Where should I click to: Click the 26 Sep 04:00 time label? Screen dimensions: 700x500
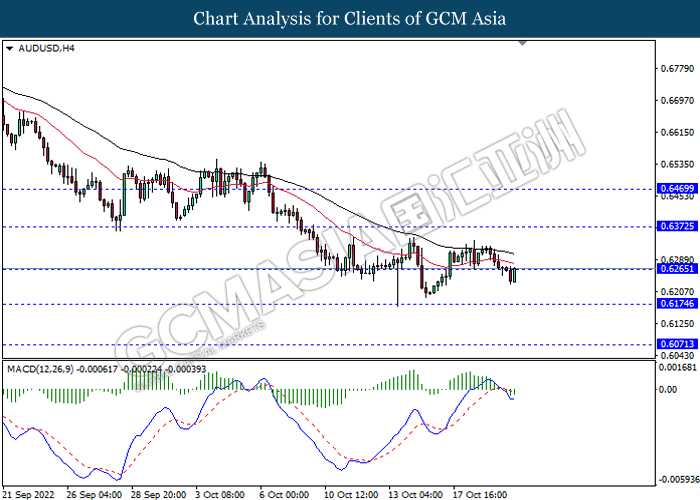[x=94, y=495]
